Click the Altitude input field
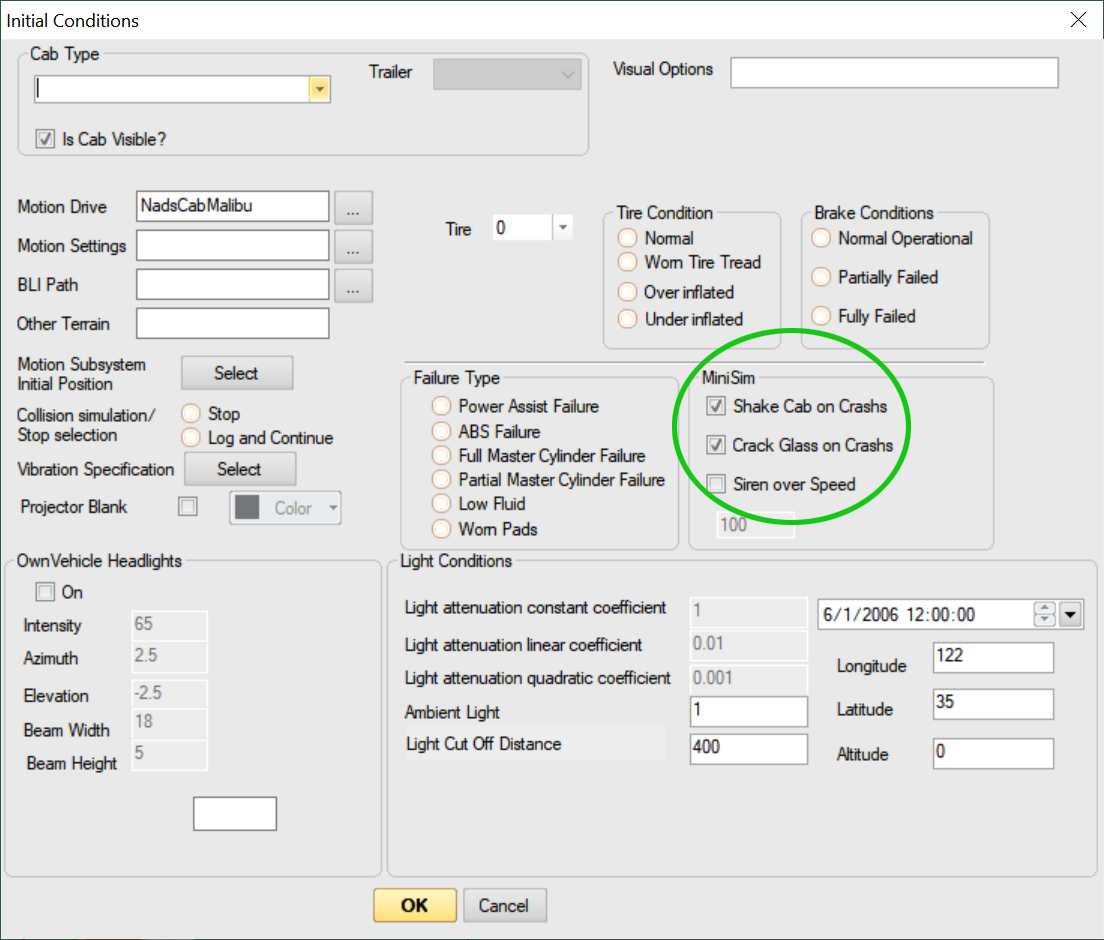The width and height of the screenshot is (1104, 940). pos(993,753)
